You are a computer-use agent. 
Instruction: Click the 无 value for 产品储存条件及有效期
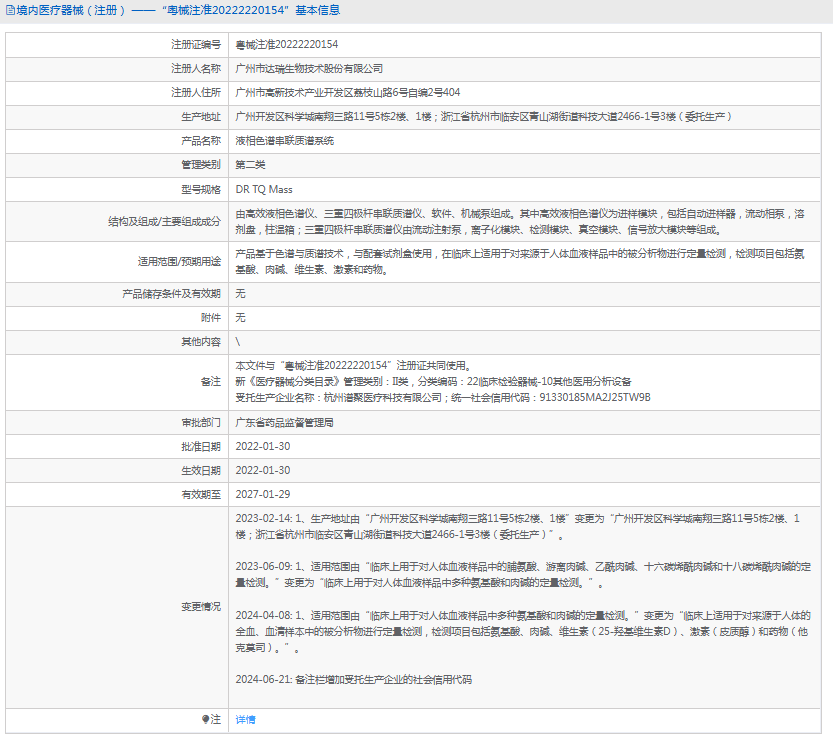(x=241, y=294)
